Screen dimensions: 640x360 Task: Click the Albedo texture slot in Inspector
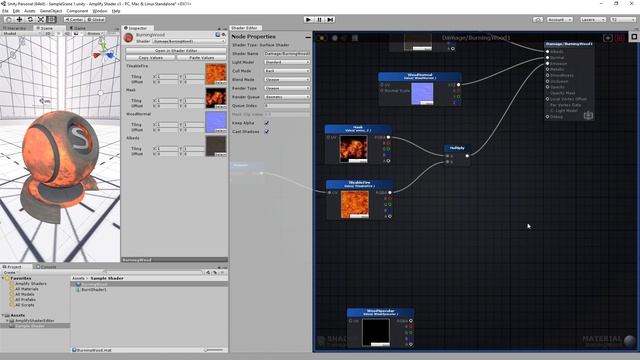click(x=216, y=146)
